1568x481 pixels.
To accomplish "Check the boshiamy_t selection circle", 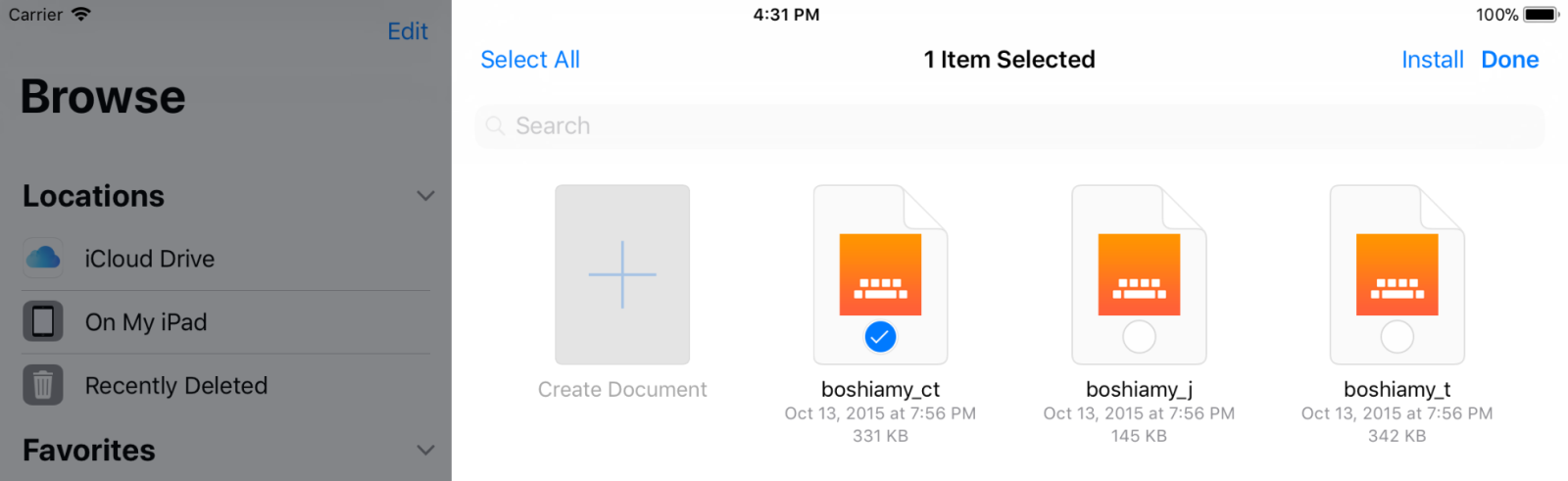I will tap(1396, 337).
